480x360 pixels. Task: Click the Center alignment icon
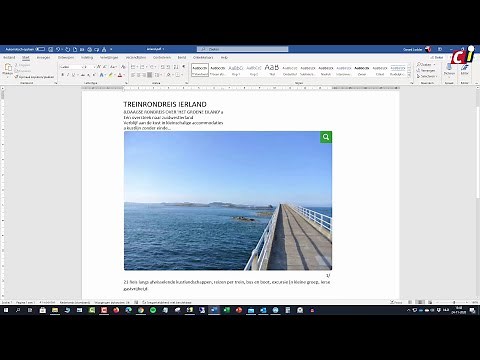[x=138, y=75]
